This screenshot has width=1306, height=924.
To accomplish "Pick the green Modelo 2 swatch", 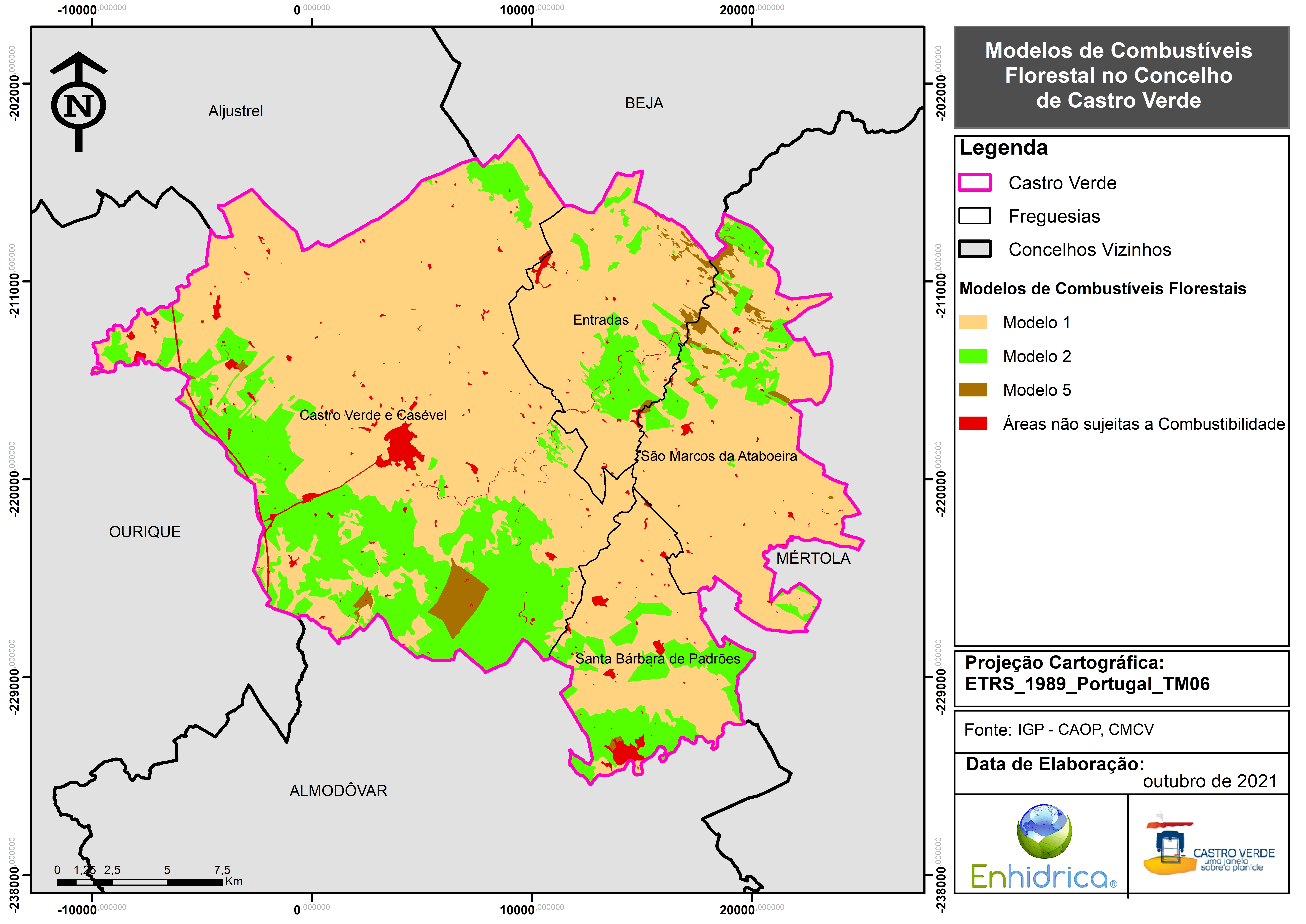I will point(973,356).
